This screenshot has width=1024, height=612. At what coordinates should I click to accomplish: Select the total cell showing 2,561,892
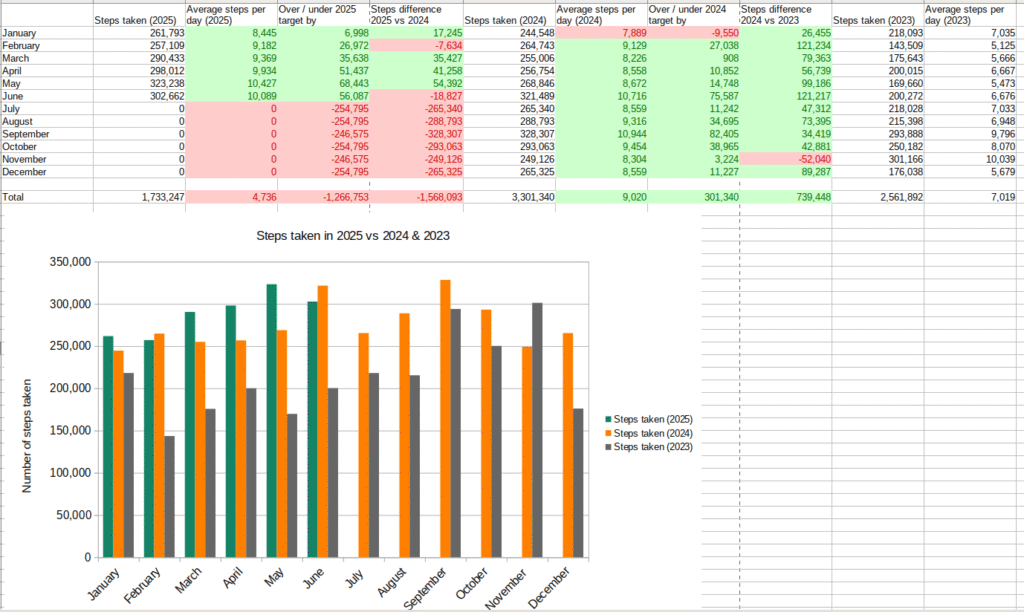(878, 197)
